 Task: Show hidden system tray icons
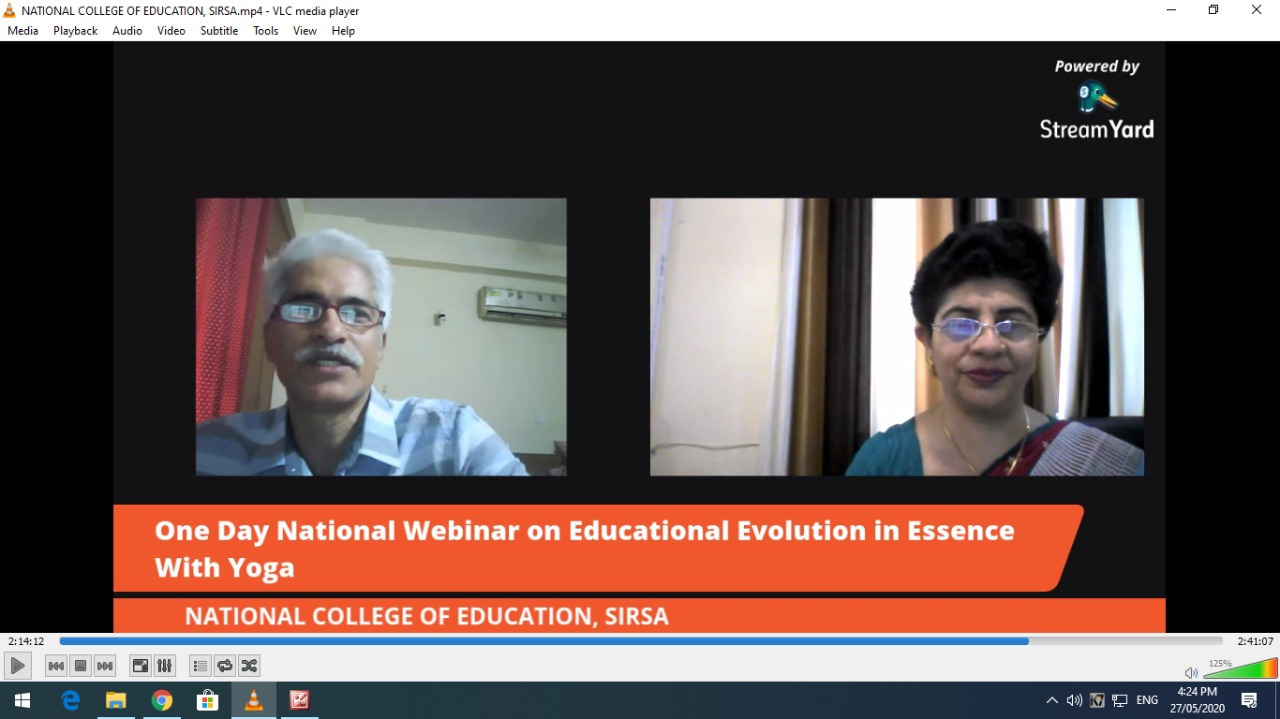[x=1051, y=700]
